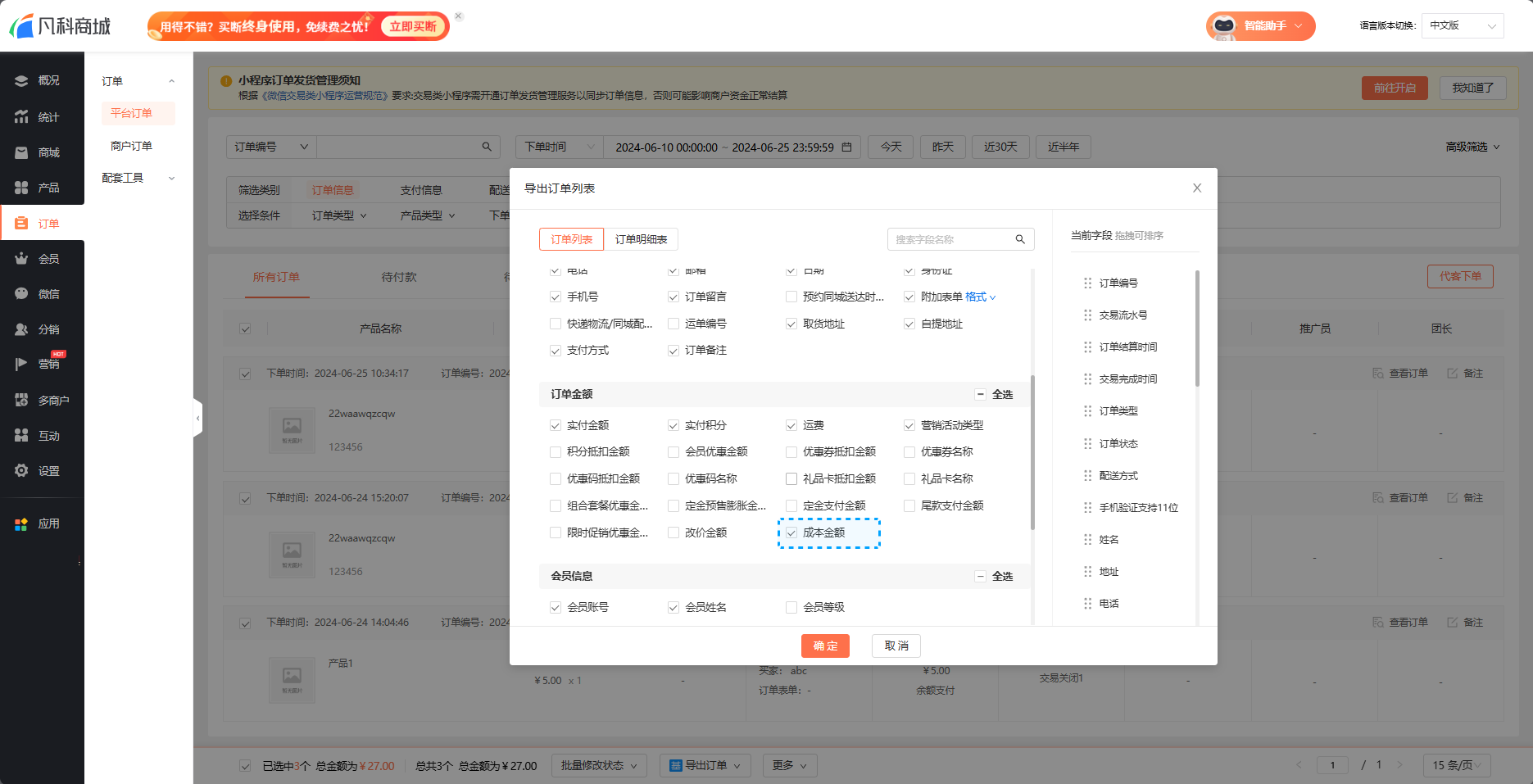The height and width of the screenshot is (784, 1533).
Task: Open the 附加表单 格式 dropdown
Action: (x=981, y=297)
